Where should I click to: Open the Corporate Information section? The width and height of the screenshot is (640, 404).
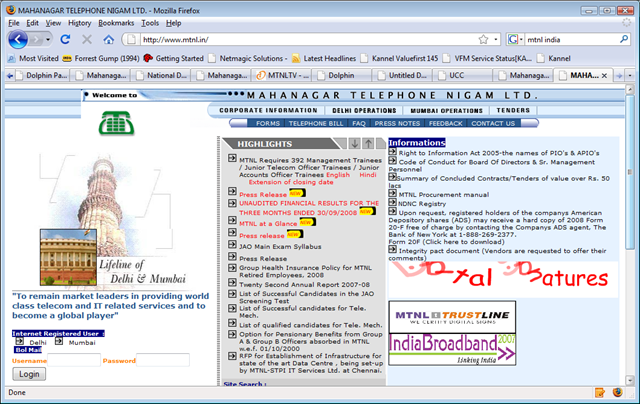tap(268, 110)
